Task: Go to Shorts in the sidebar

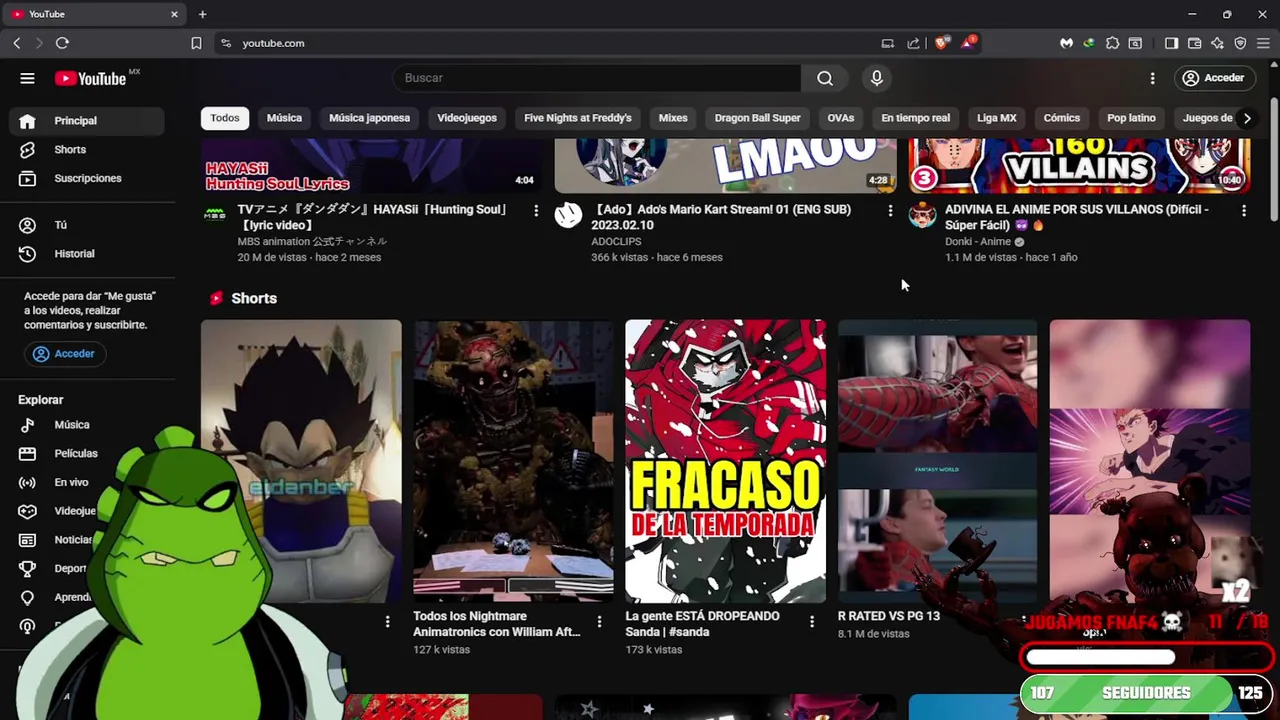Action: coord(87,149)
